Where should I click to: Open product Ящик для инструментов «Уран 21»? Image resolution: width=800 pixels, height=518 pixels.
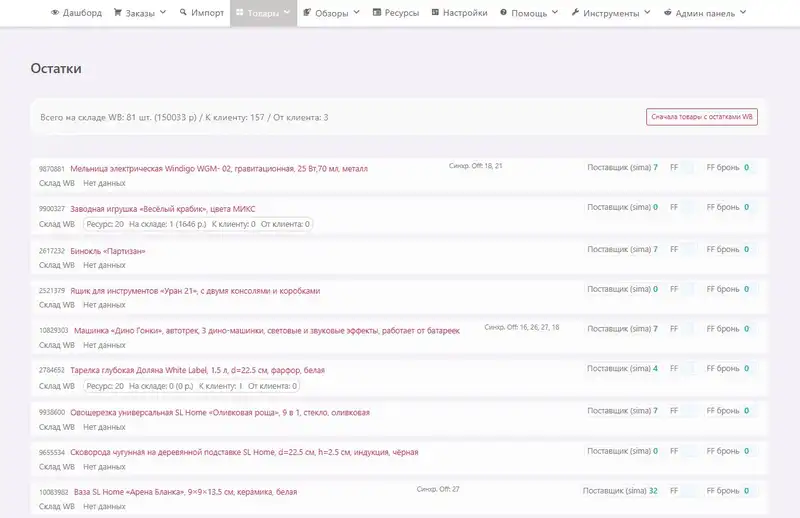(195, 291)
